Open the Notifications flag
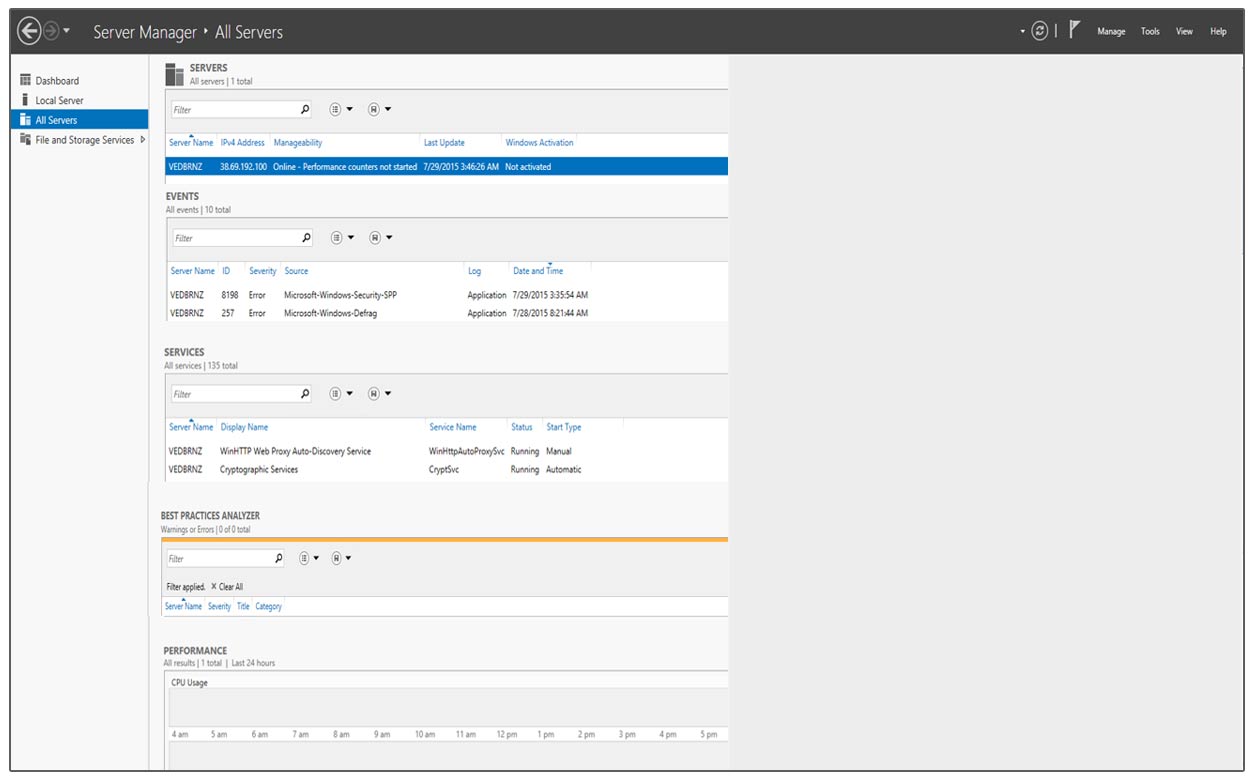The width and height of the screenshot is (1253, 777). click(x=1074, y=30)
